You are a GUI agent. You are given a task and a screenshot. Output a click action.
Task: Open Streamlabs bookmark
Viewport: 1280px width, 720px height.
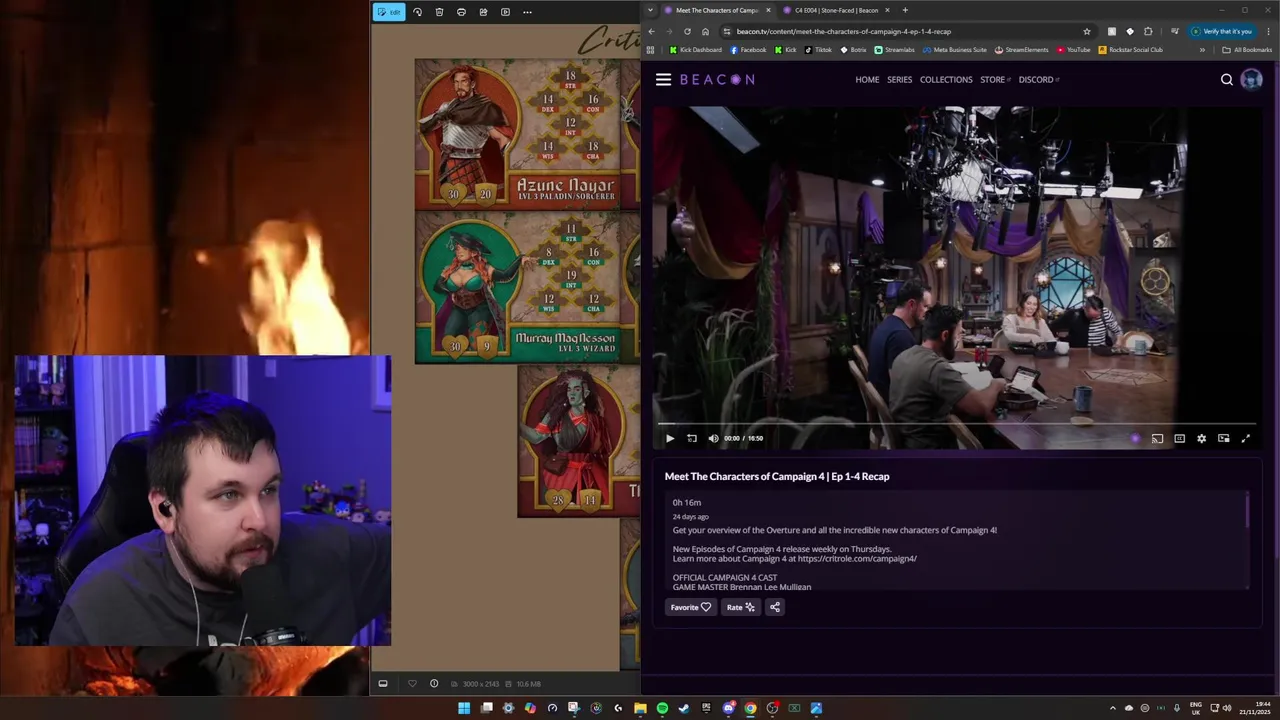click(x=894, y=50)
